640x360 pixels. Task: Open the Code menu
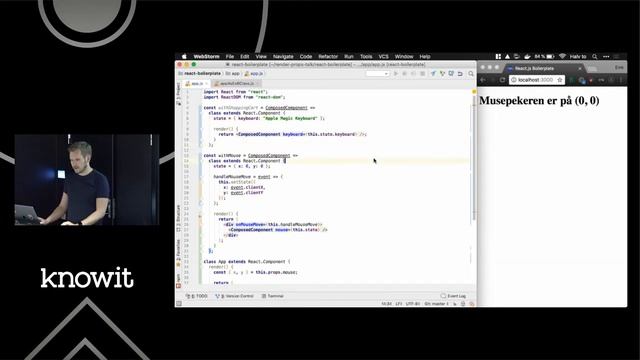(306, 57)
